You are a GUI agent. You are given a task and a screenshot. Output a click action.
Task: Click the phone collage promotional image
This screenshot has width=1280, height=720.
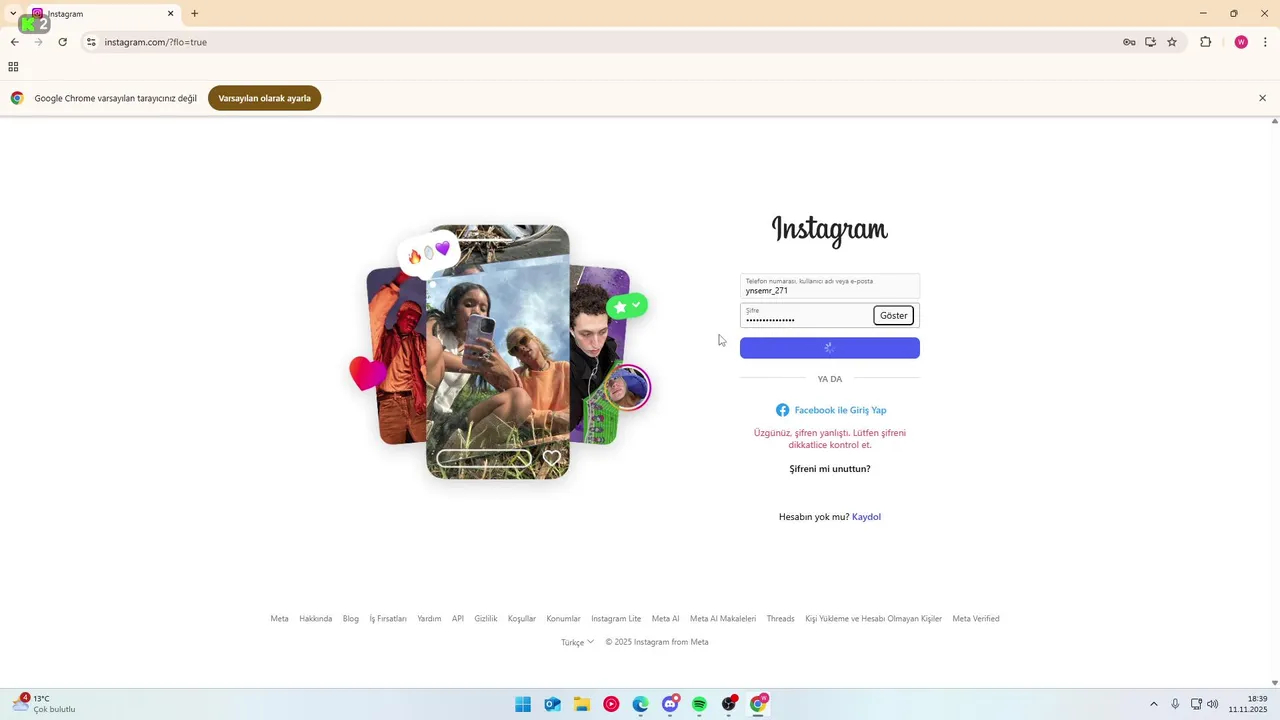coord(499,352)
